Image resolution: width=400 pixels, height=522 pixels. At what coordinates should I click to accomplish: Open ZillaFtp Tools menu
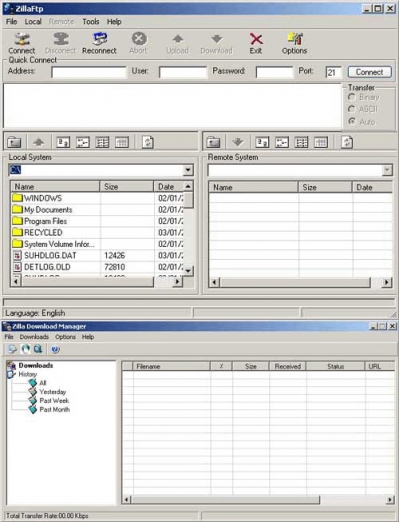pos(91,22)
